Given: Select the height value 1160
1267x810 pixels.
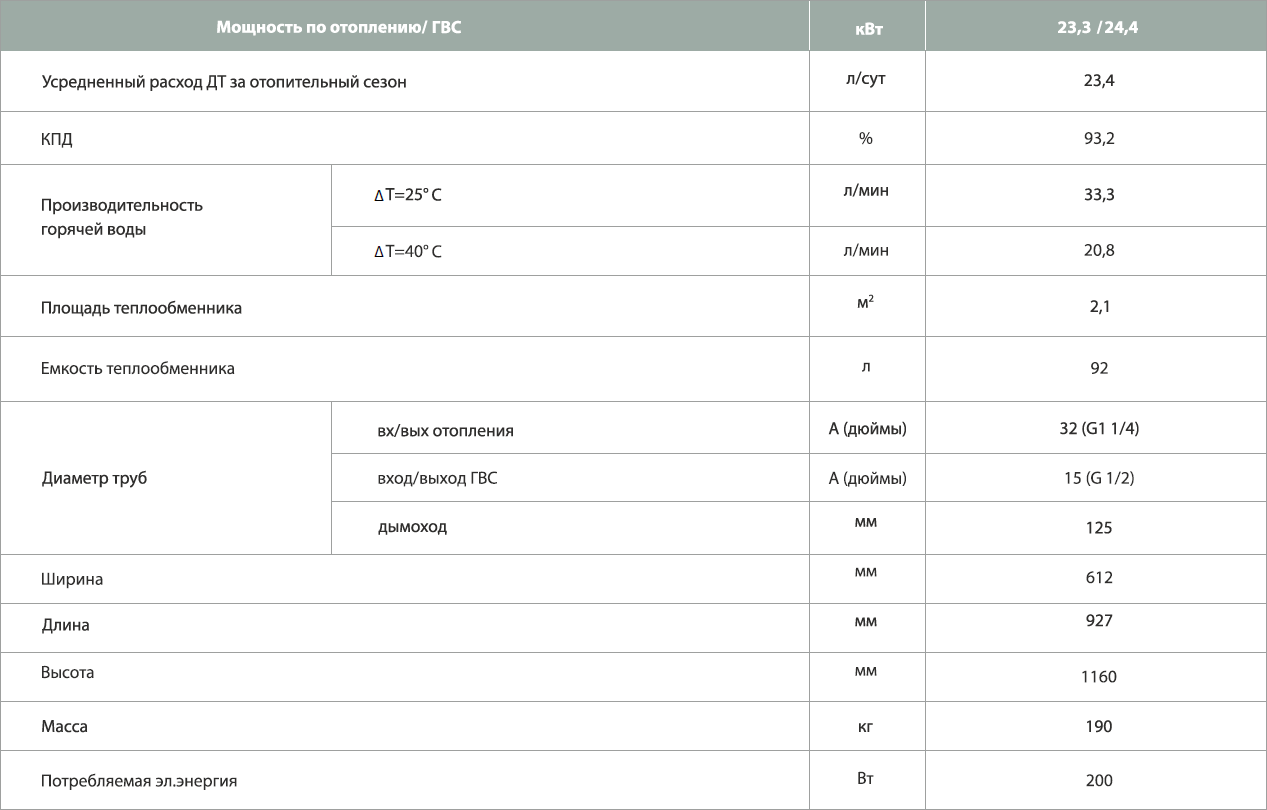Looking at the screenshot, I should pyautogui.click(x=1098, y=677).
